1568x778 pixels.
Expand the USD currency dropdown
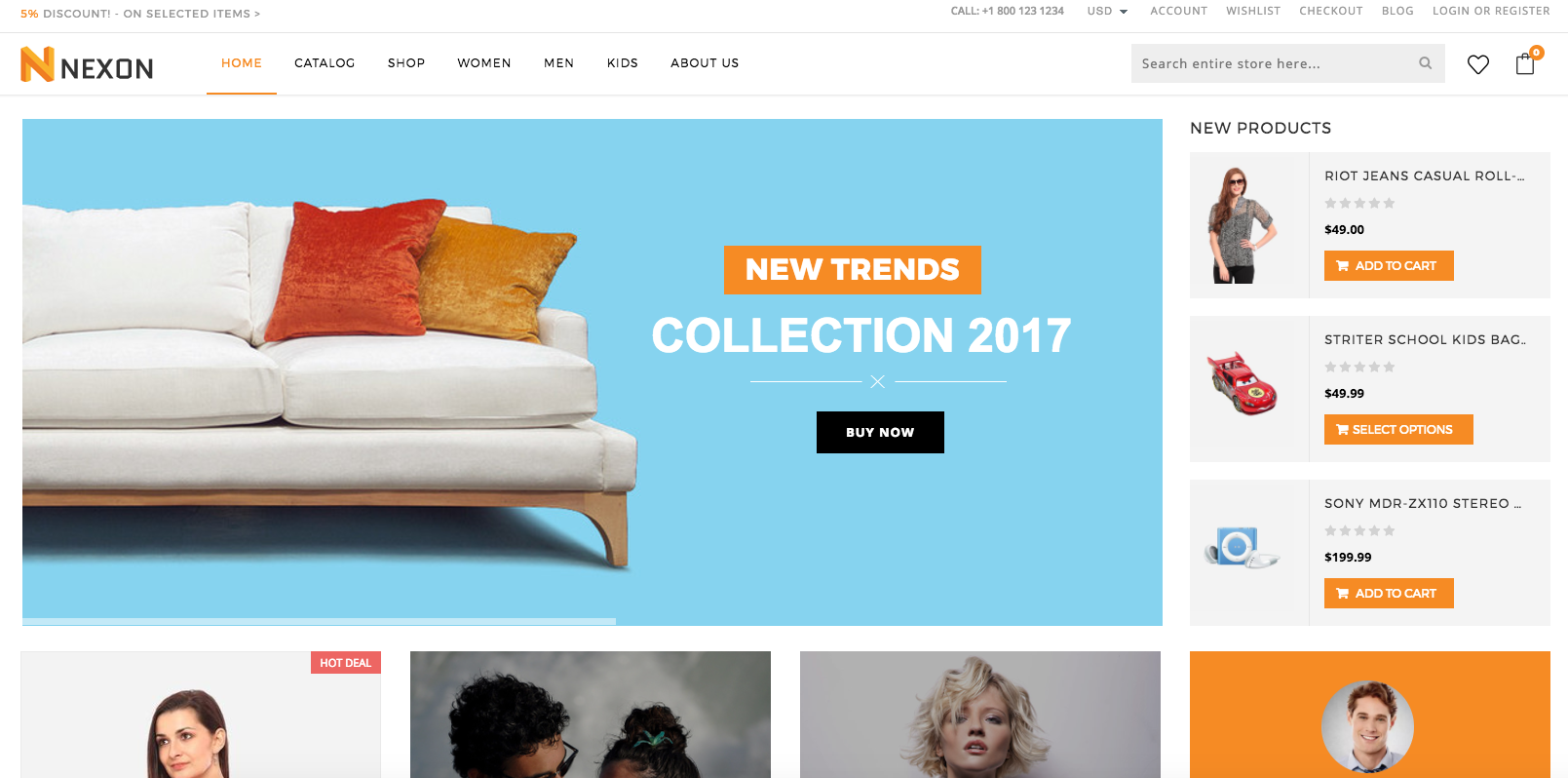[x=1107, y=11]
